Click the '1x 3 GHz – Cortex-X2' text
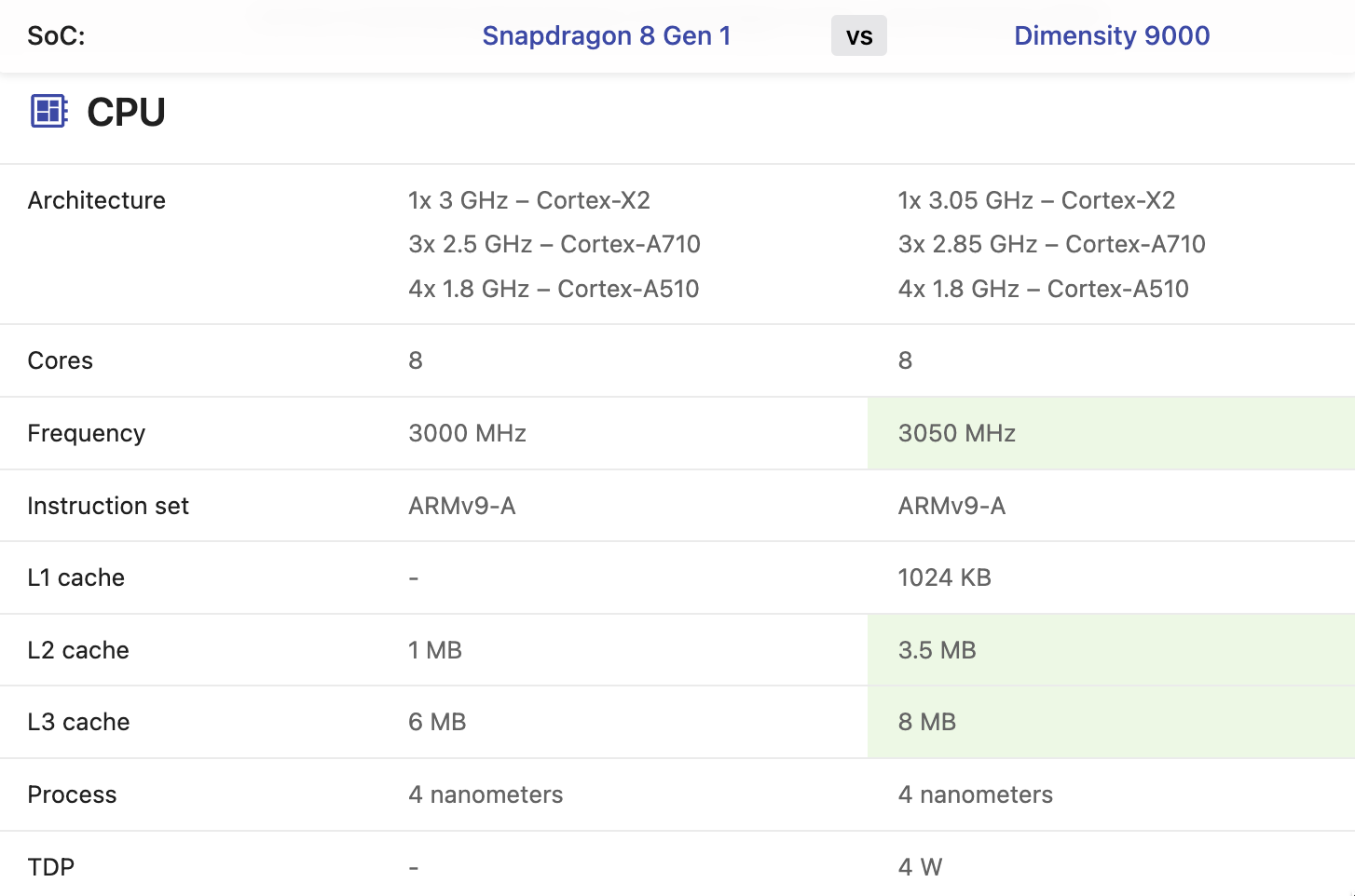The image size is (1355, 896). pyautogui.click(x=529, y=200)
